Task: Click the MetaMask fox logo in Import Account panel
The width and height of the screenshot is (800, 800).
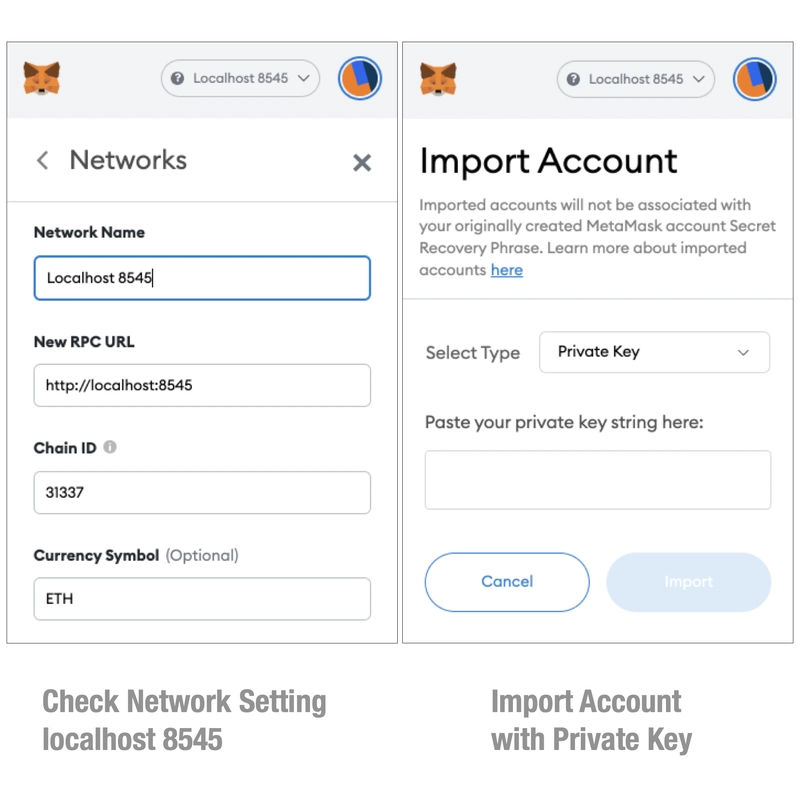Action: 438,79
